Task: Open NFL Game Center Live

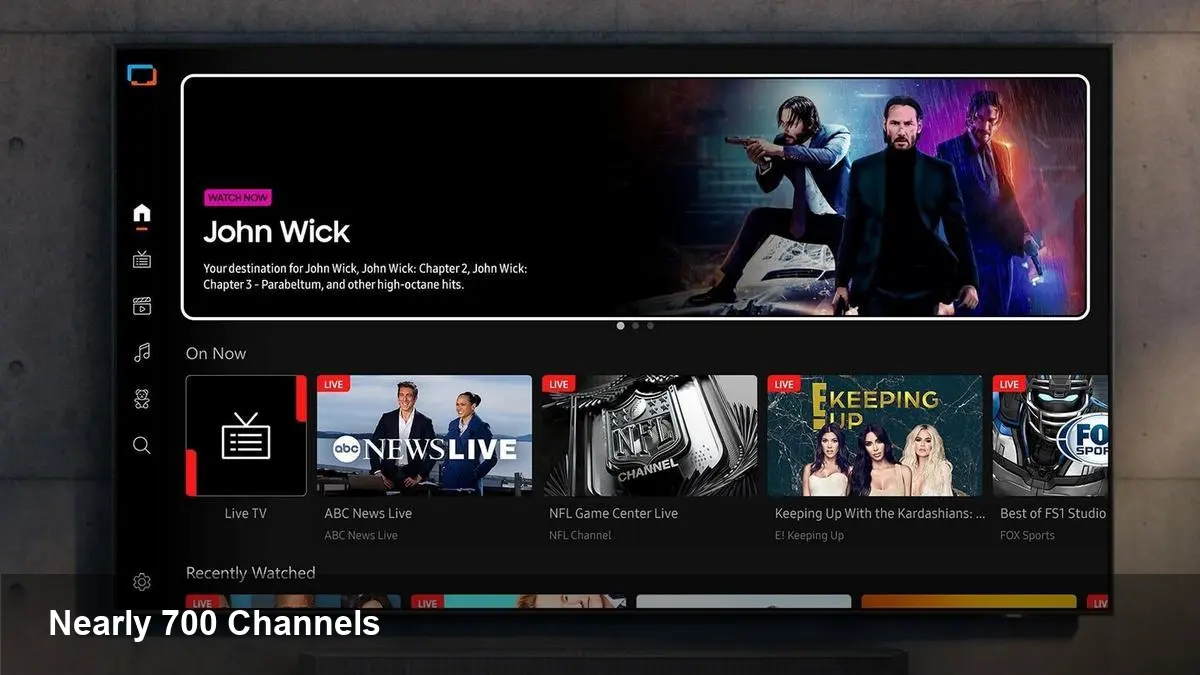Action: 649,435
